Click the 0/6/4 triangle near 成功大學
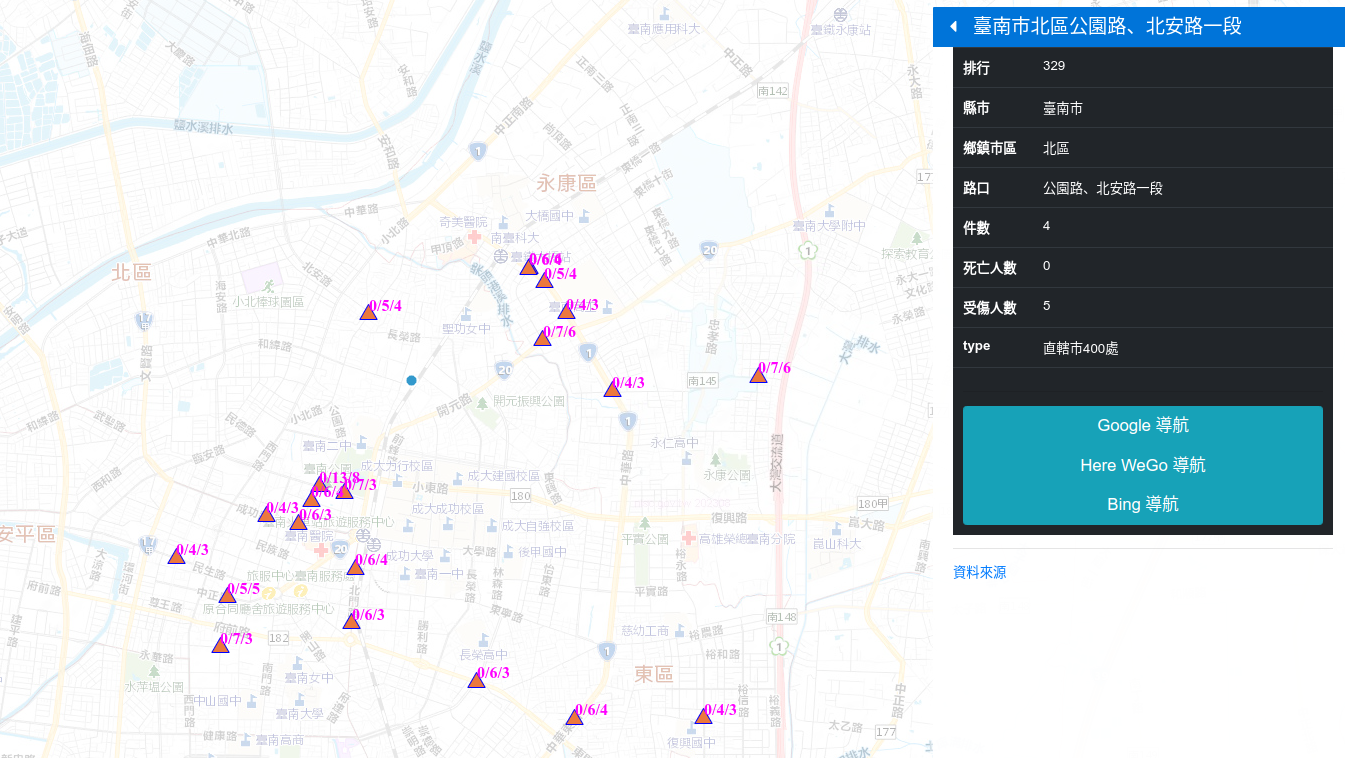This screenshot has height=758, width=1345. (355, 567)
